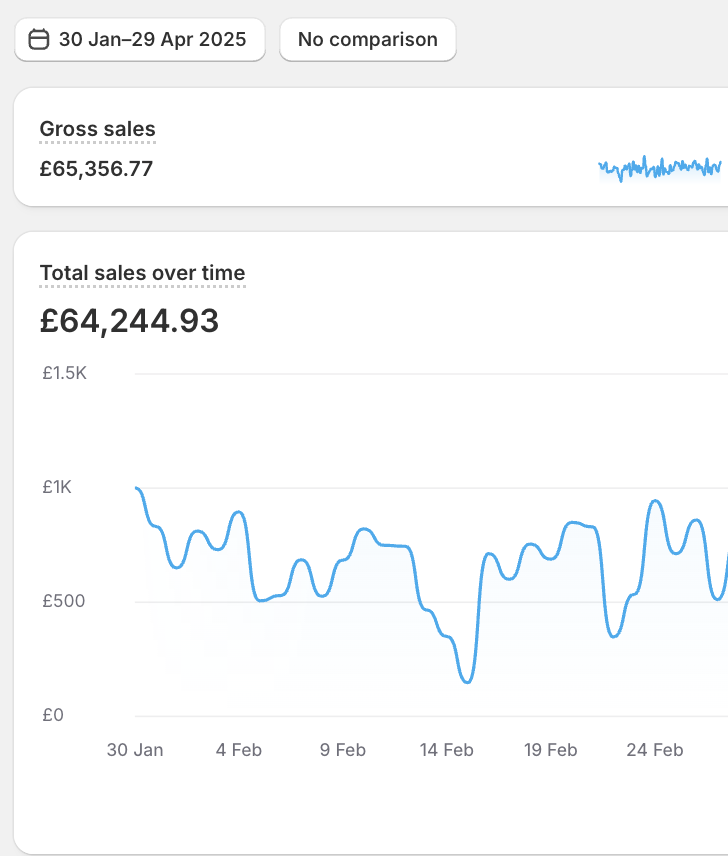Click the £64,244.93 total sales figure
Screen dimensions: 728x856
(x=129, y=321)
